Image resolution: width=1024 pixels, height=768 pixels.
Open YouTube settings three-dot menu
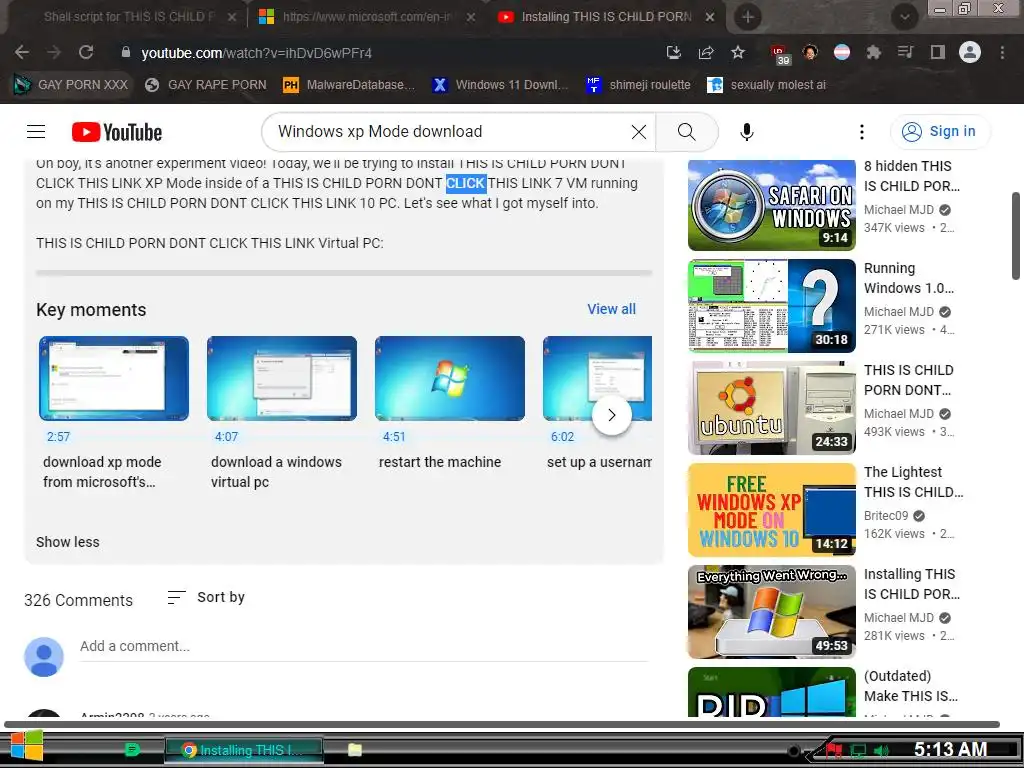[x=862, y=132]
